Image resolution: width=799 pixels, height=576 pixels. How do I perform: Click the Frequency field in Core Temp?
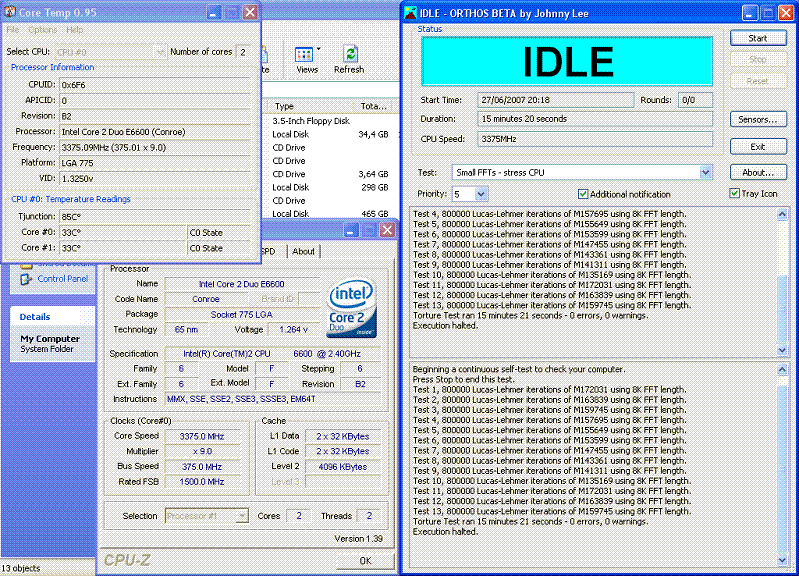(x=155, y=147)
